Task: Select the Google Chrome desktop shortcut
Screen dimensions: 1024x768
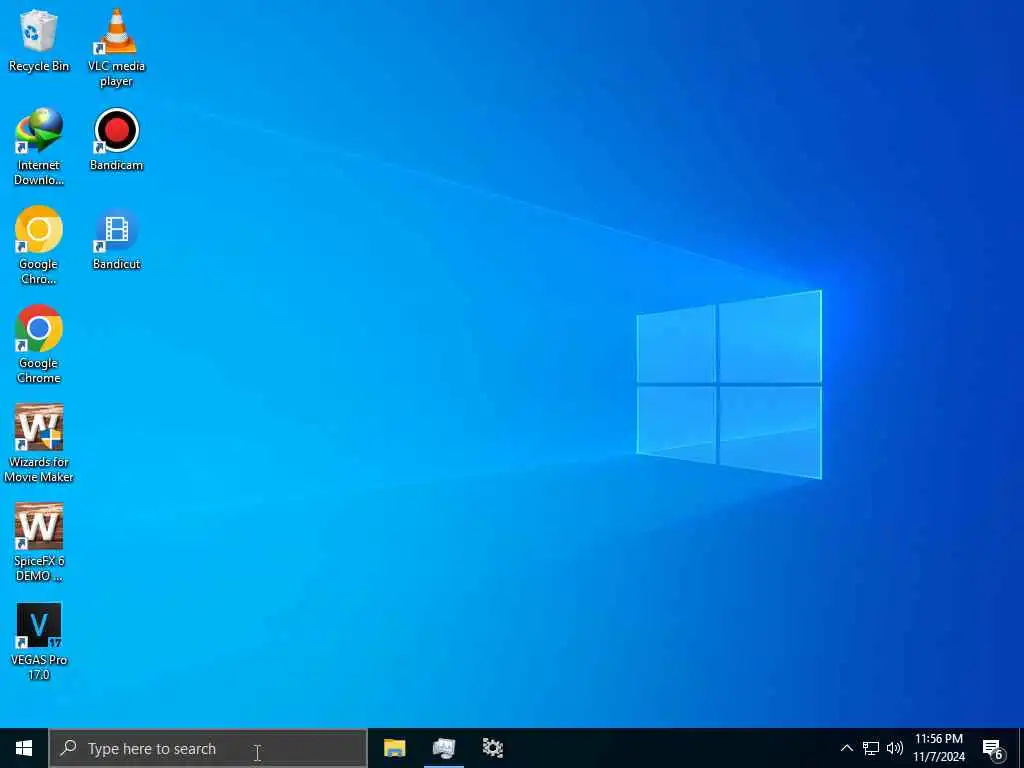Action: (39, 345)
